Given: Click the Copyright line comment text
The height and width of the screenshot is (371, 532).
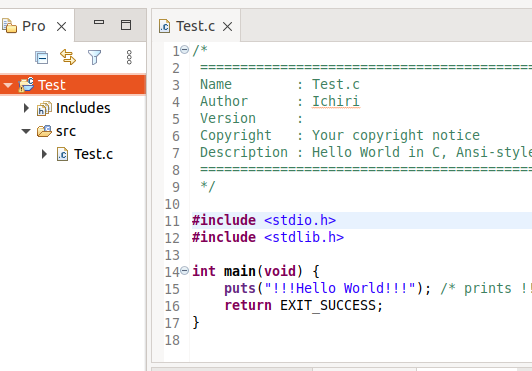Looking at the screenshot, I should 340,135.
